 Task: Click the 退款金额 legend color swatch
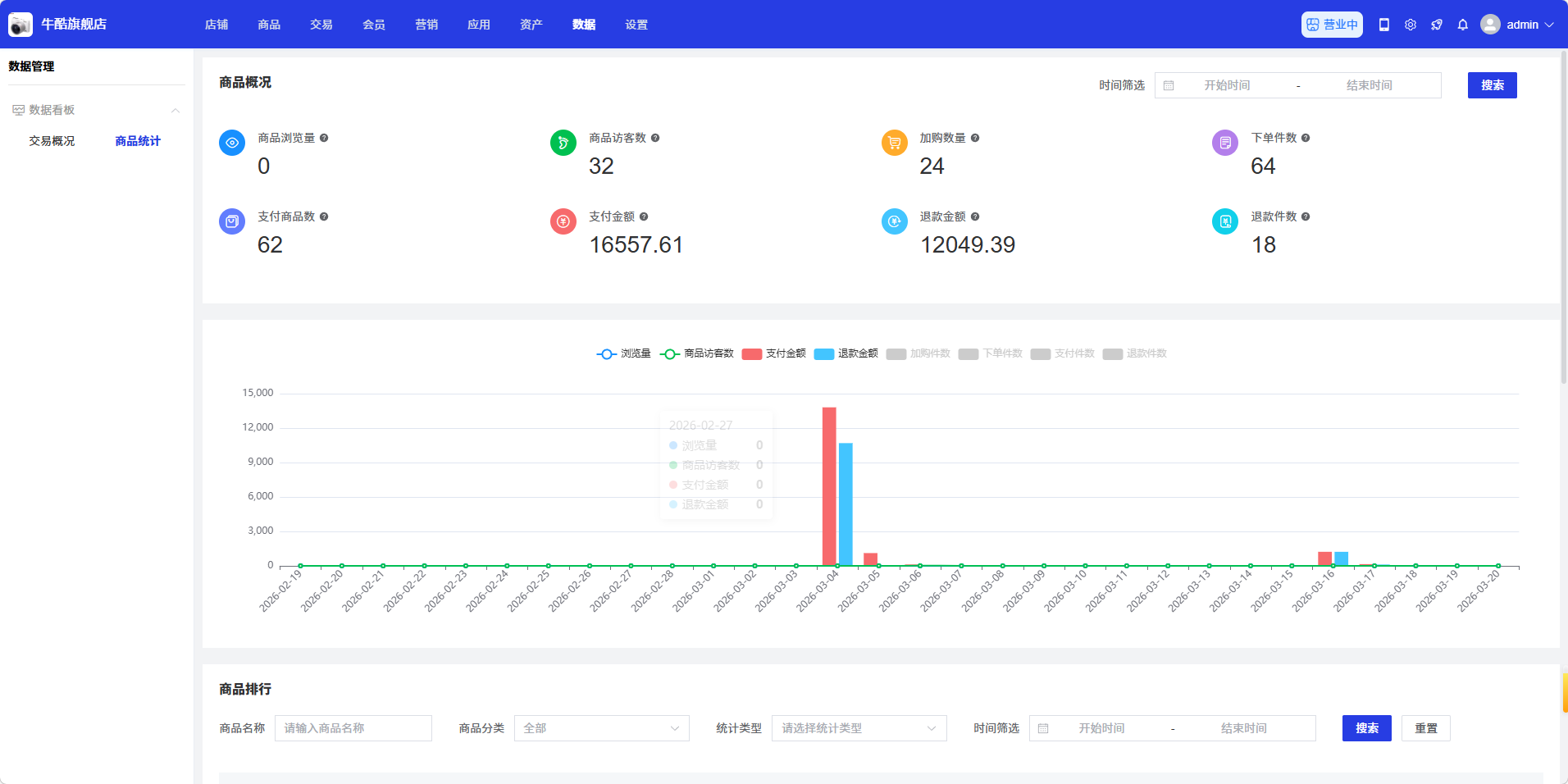point(824,354)
